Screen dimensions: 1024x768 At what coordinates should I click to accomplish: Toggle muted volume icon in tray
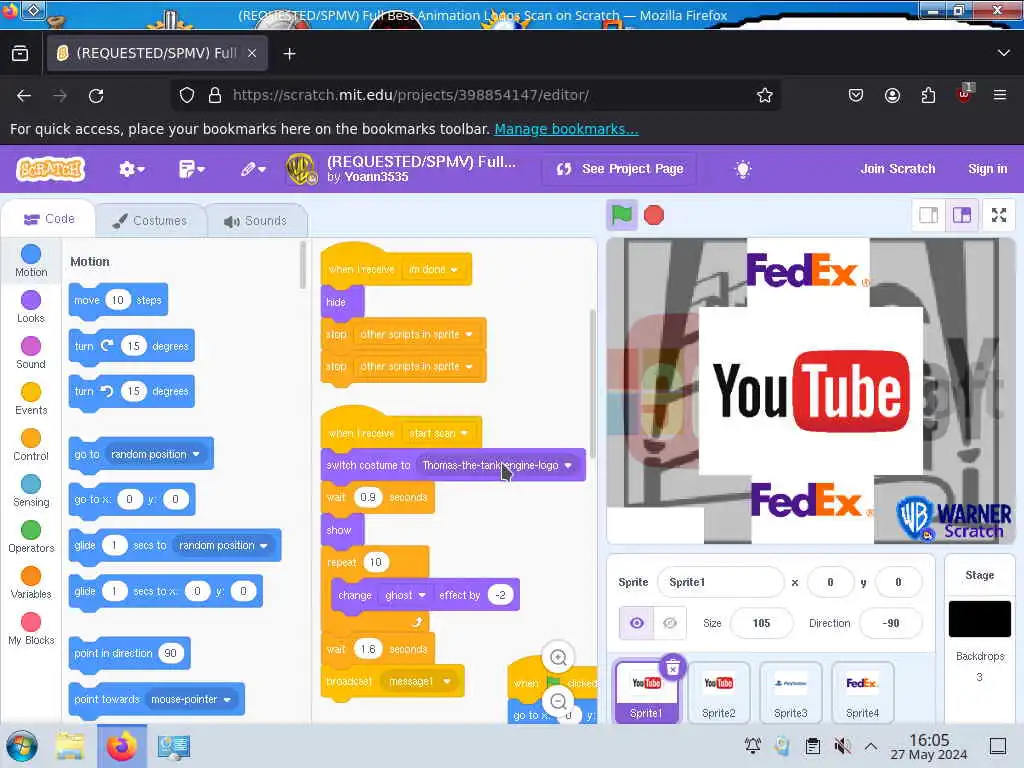843,745
